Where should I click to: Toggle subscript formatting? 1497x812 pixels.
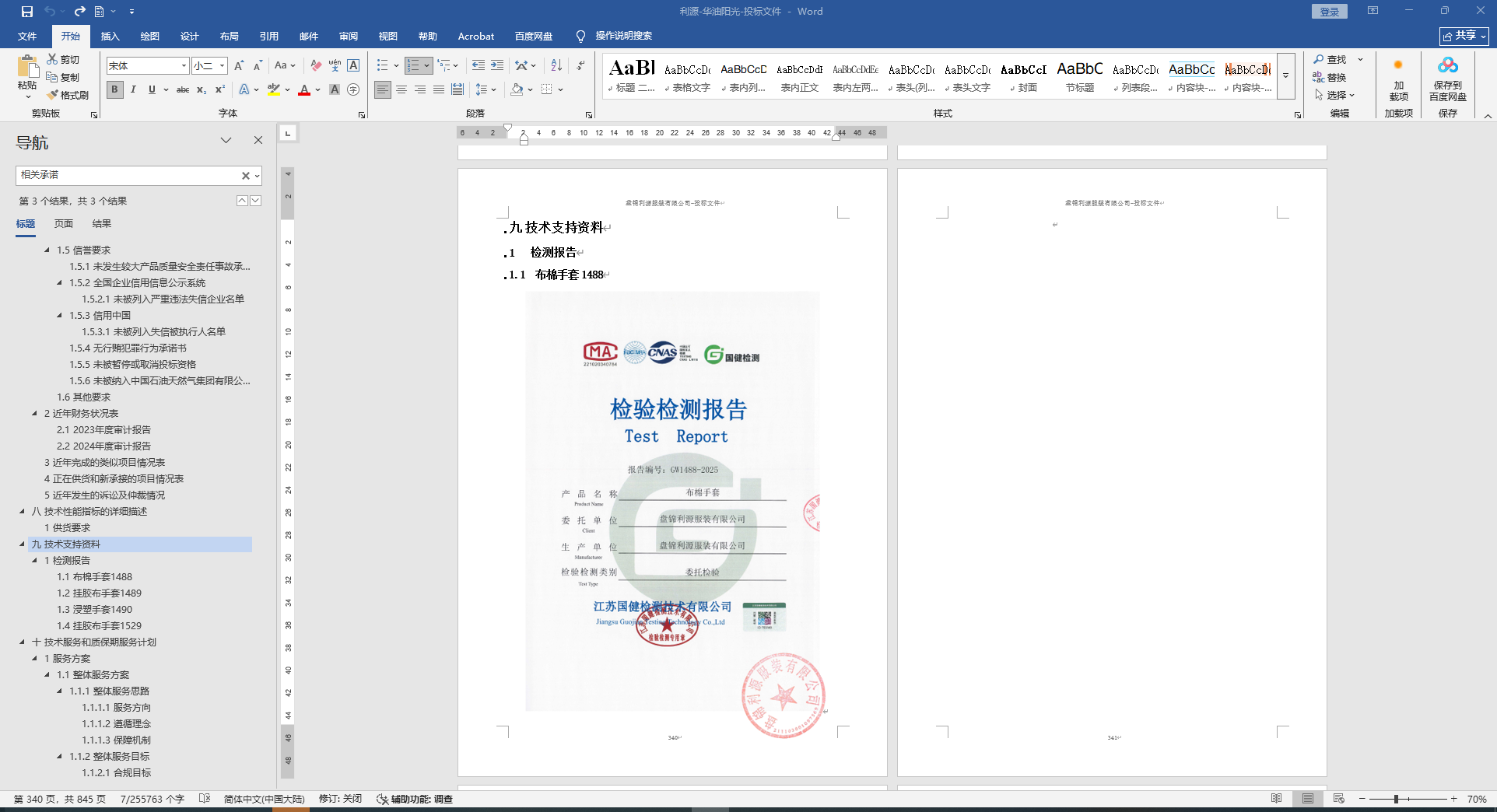(202, 89)
